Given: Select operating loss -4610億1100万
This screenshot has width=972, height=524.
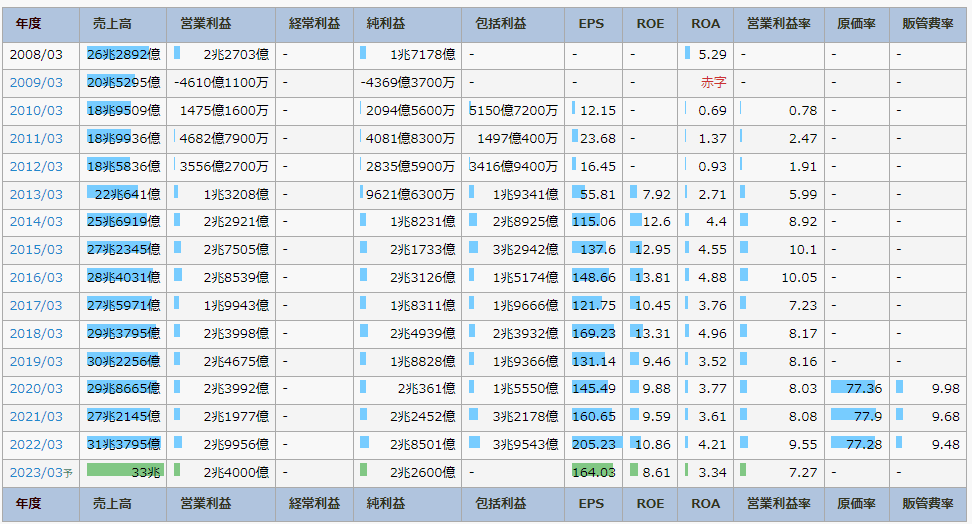Looking at the screenshot, I should coord(221,82).
